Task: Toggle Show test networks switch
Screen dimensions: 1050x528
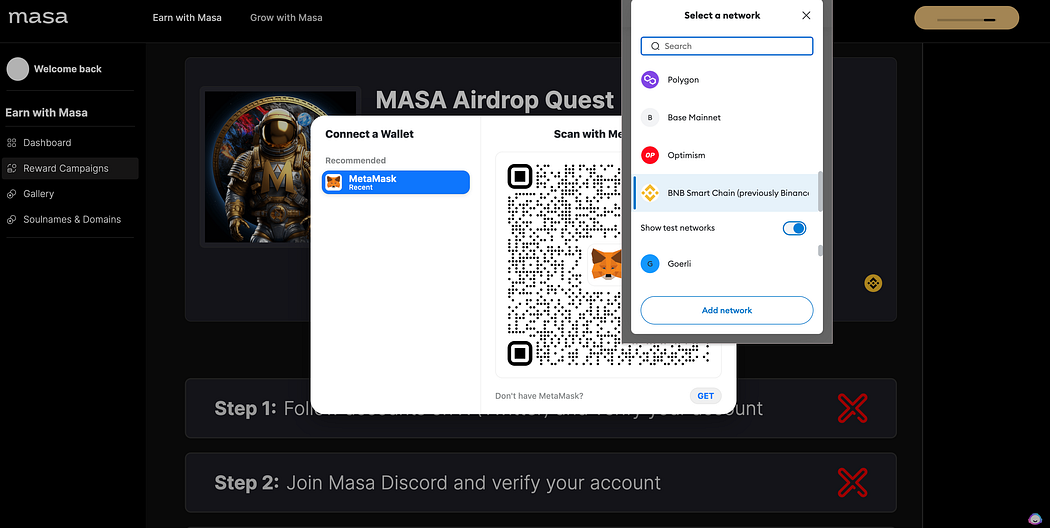Action: click(794, 228)
